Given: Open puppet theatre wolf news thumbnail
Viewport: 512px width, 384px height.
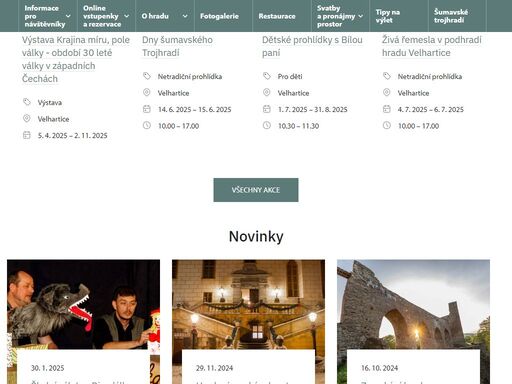Looking at the screenshot, I should pos(83,304).
